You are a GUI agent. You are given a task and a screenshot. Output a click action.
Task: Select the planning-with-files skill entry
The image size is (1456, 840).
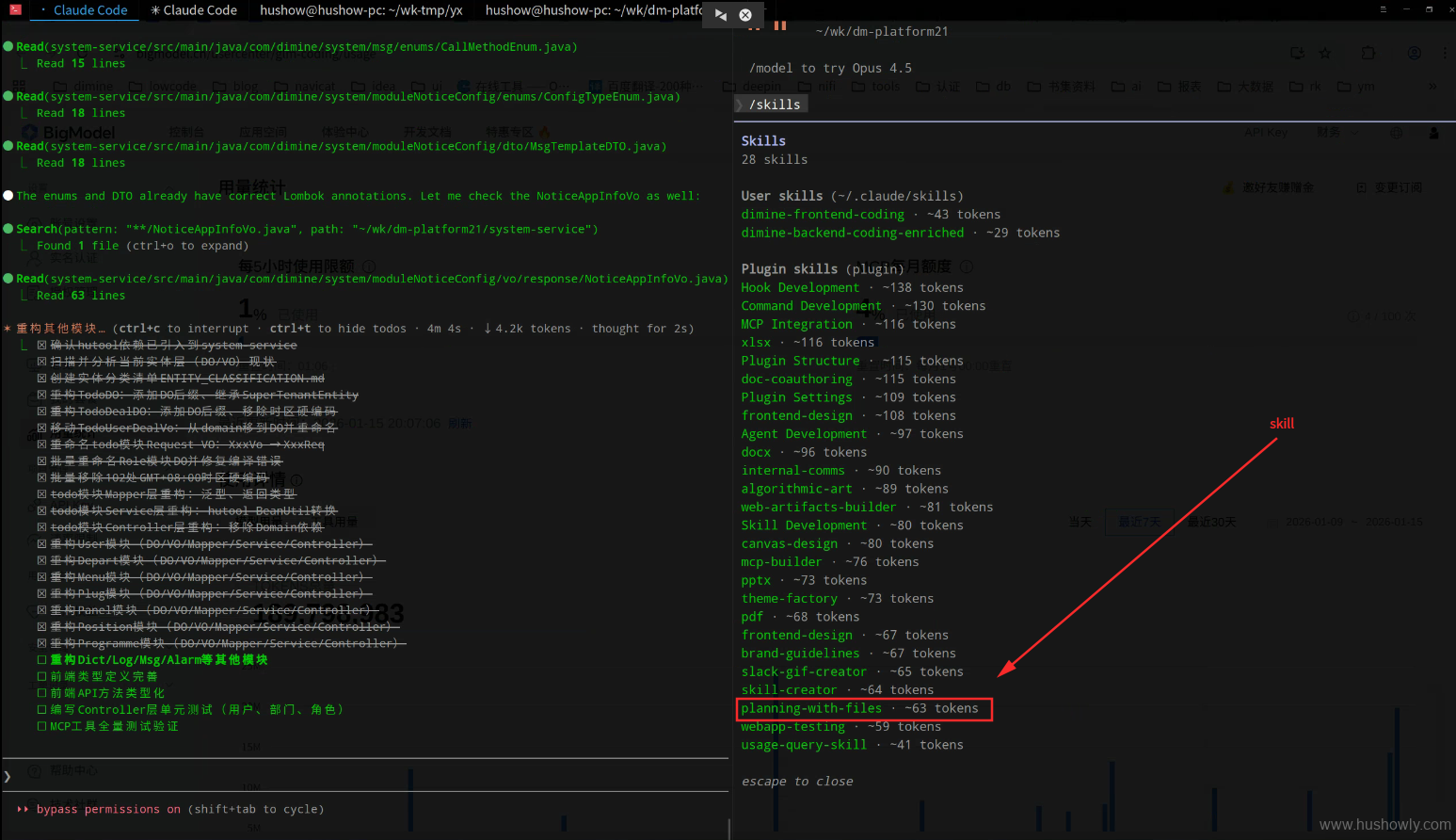point(810,708)
